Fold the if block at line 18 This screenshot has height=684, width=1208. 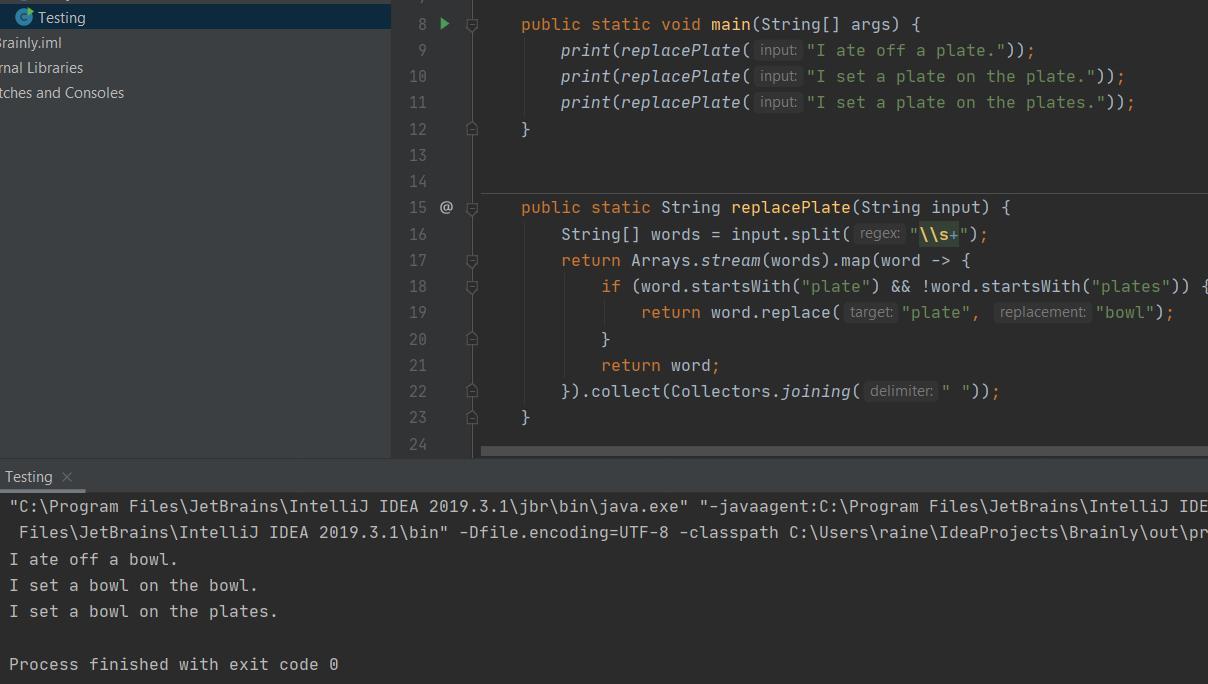tap(472, 287)
